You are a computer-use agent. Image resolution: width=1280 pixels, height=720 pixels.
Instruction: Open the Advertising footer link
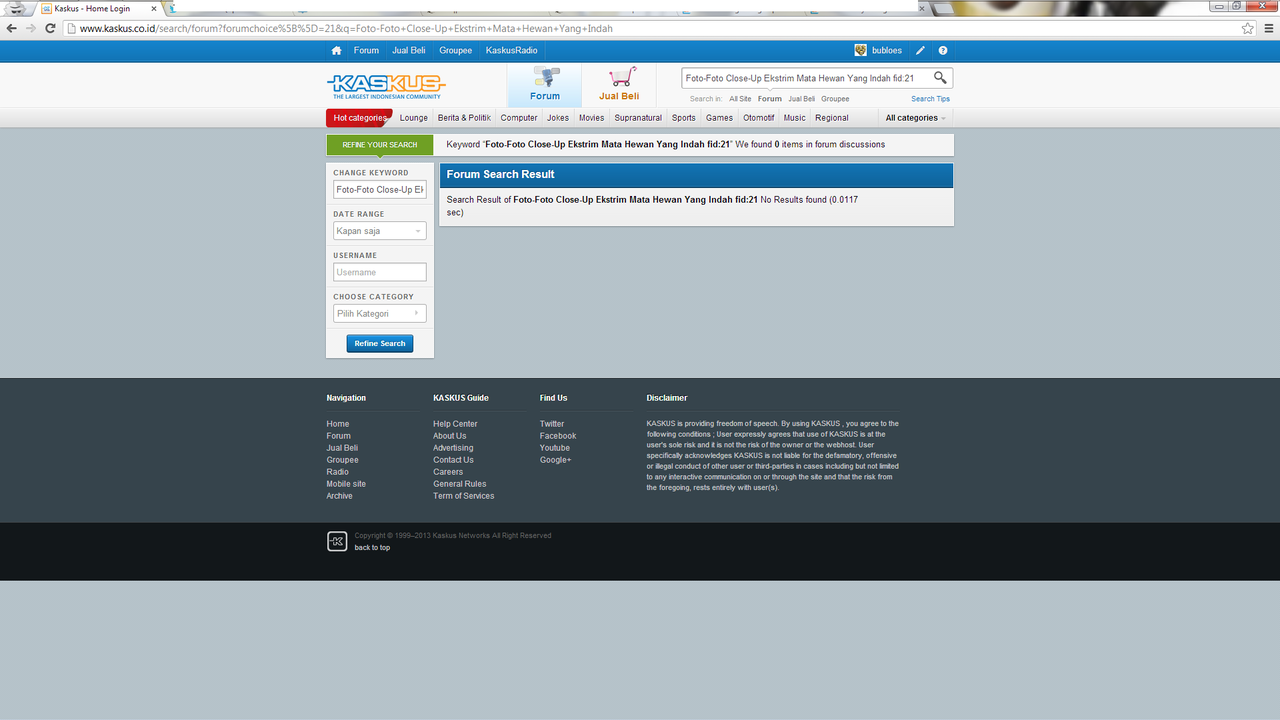[x=453, y=448]
